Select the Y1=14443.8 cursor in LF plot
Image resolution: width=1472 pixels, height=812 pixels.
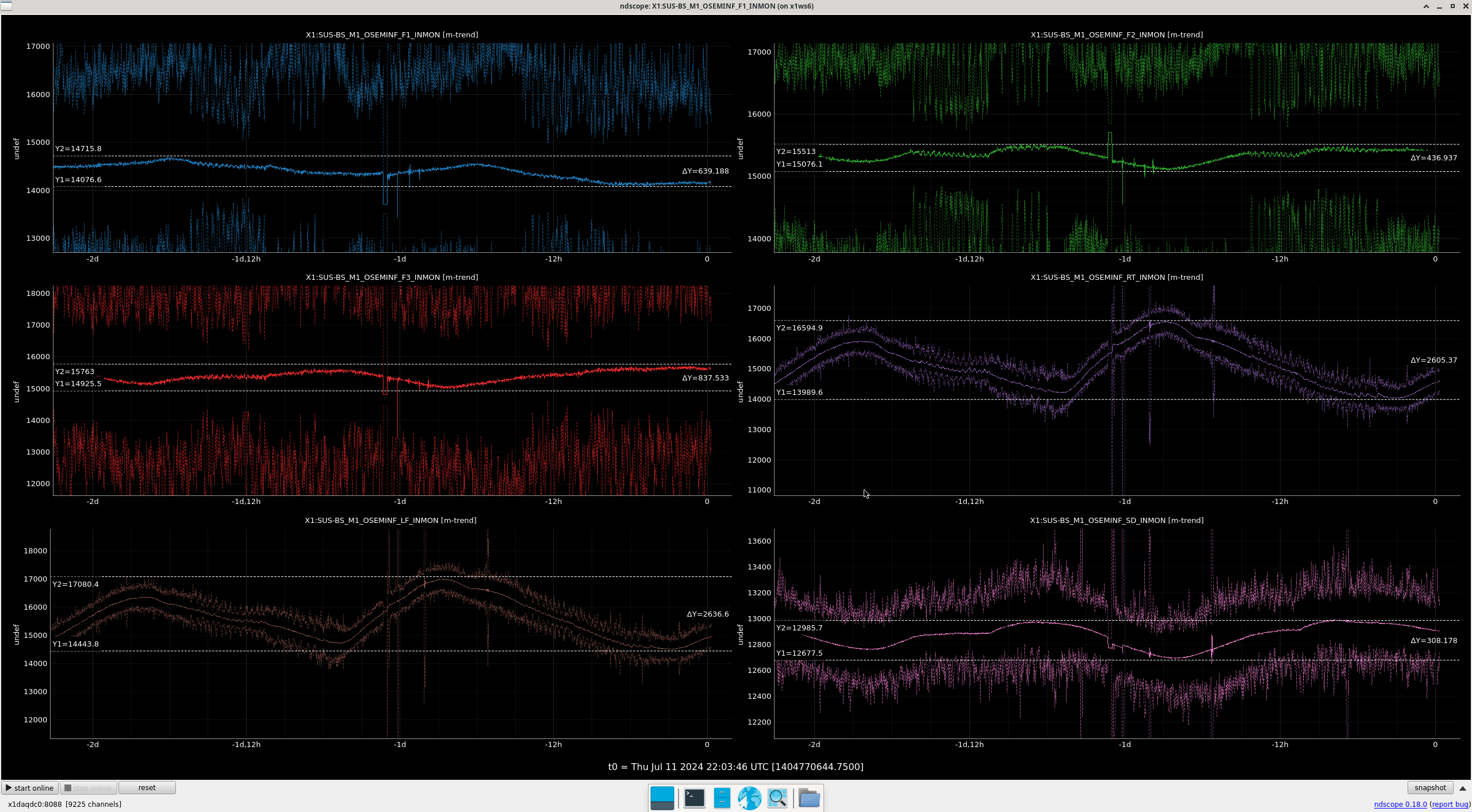coord(75,644)
